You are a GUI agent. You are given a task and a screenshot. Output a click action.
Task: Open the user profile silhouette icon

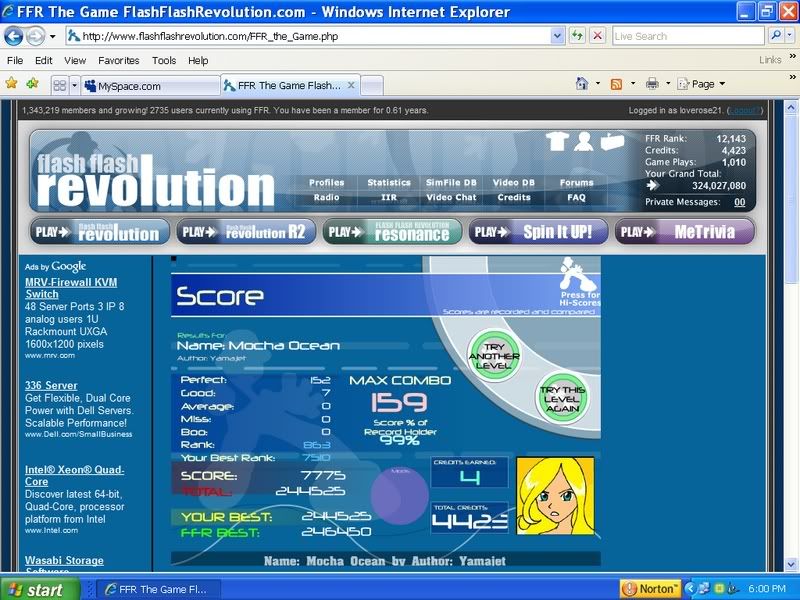(584, 142)
